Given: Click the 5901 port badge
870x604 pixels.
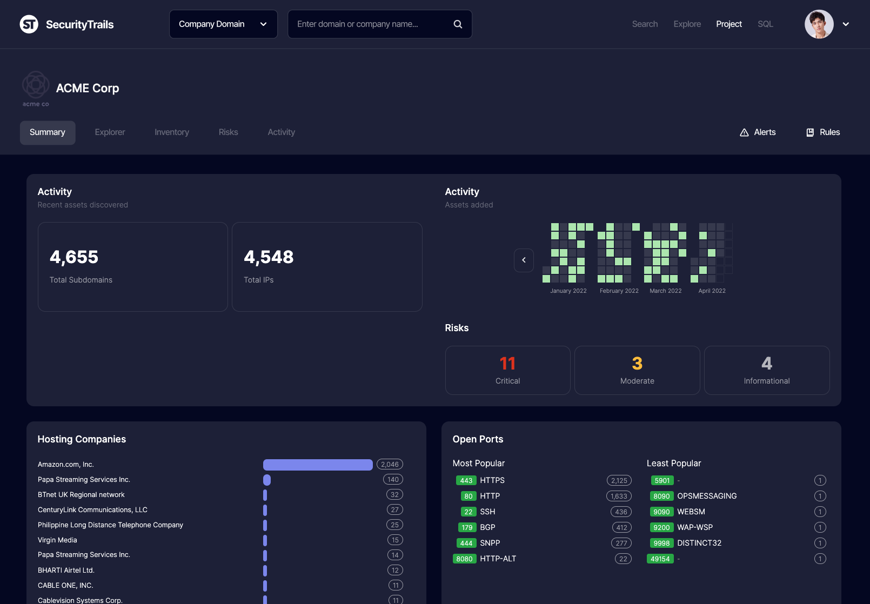Looking at the screenshot, I should [x=661, y=480].
